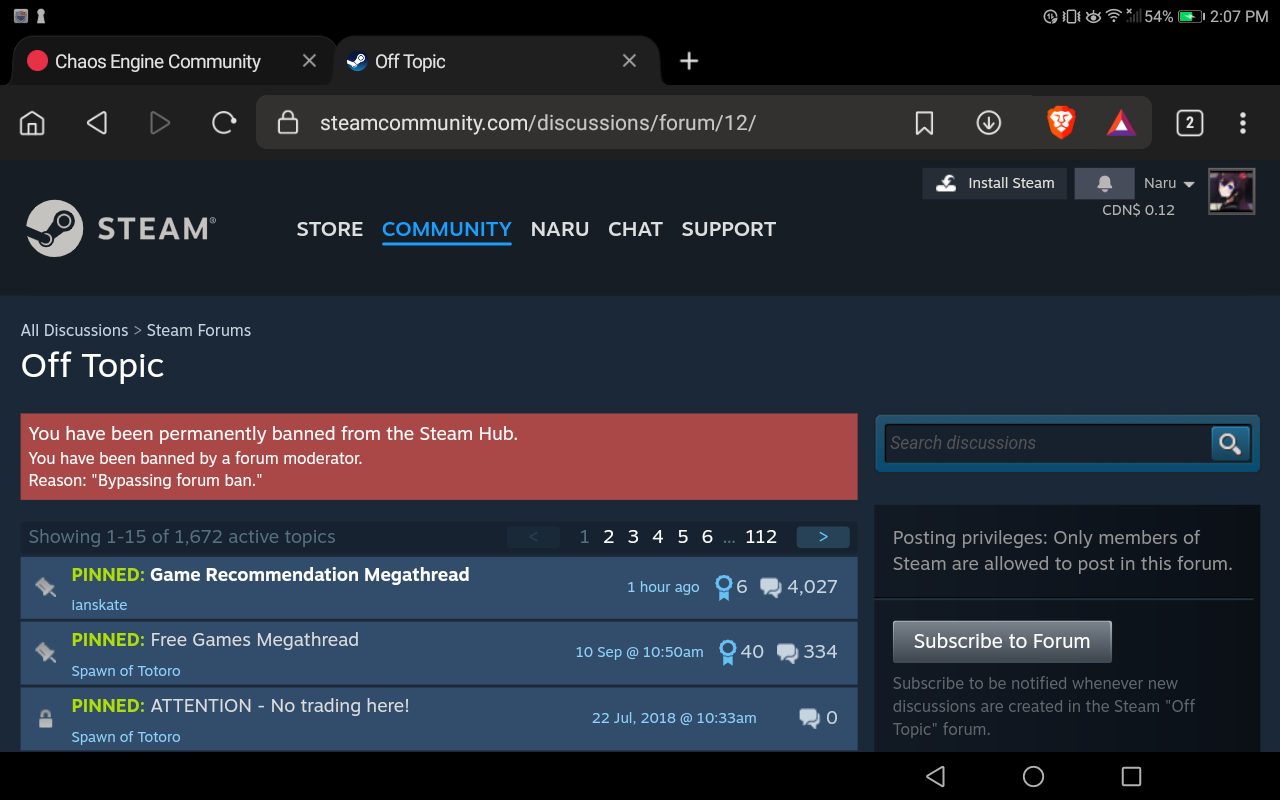This screenshot has width=1280, height=800.
Task: Click the lock icon on No trading thread
Action: point(45,718)
